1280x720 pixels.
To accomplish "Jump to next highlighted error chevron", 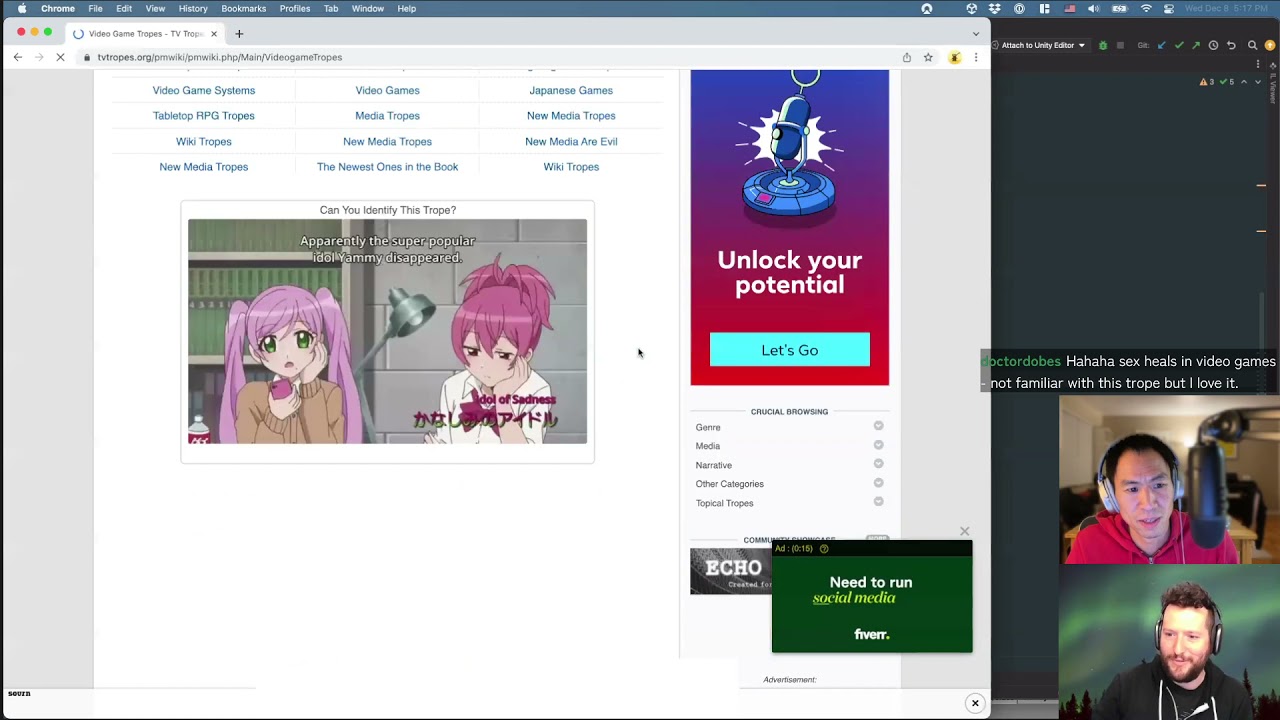I will click(1258, 82).
